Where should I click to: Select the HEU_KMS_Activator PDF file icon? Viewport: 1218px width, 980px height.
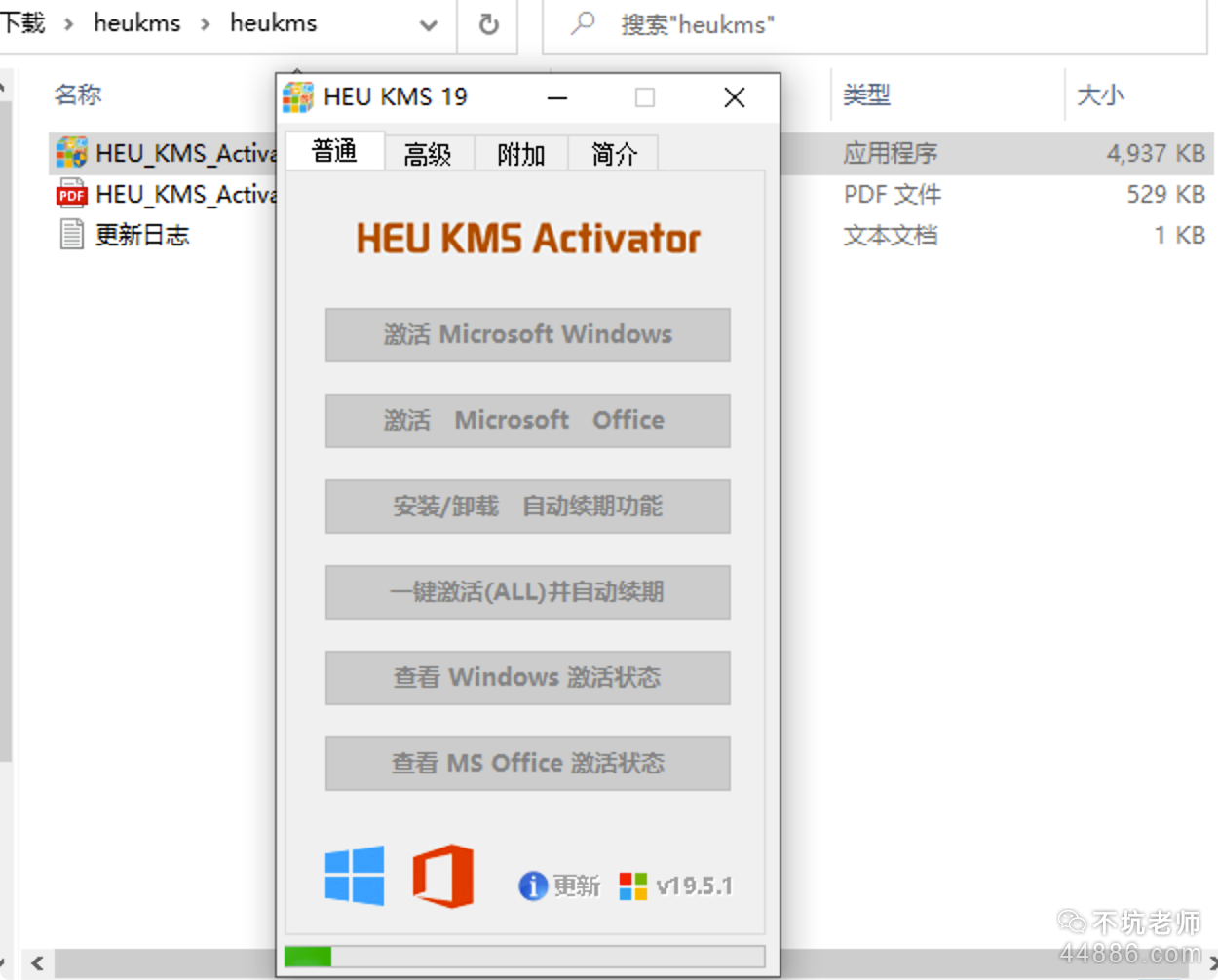(72, 194)
